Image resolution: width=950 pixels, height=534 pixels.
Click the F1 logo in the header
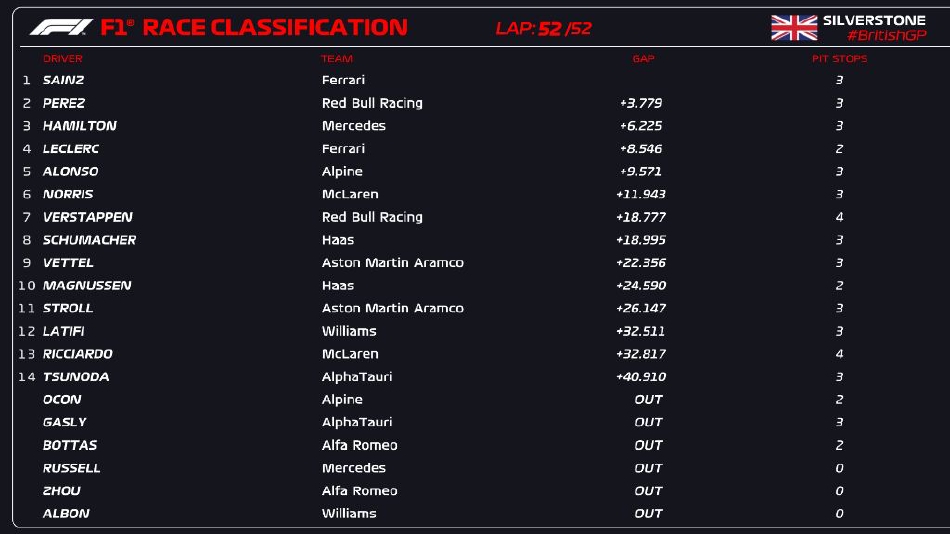click(62, 27)
